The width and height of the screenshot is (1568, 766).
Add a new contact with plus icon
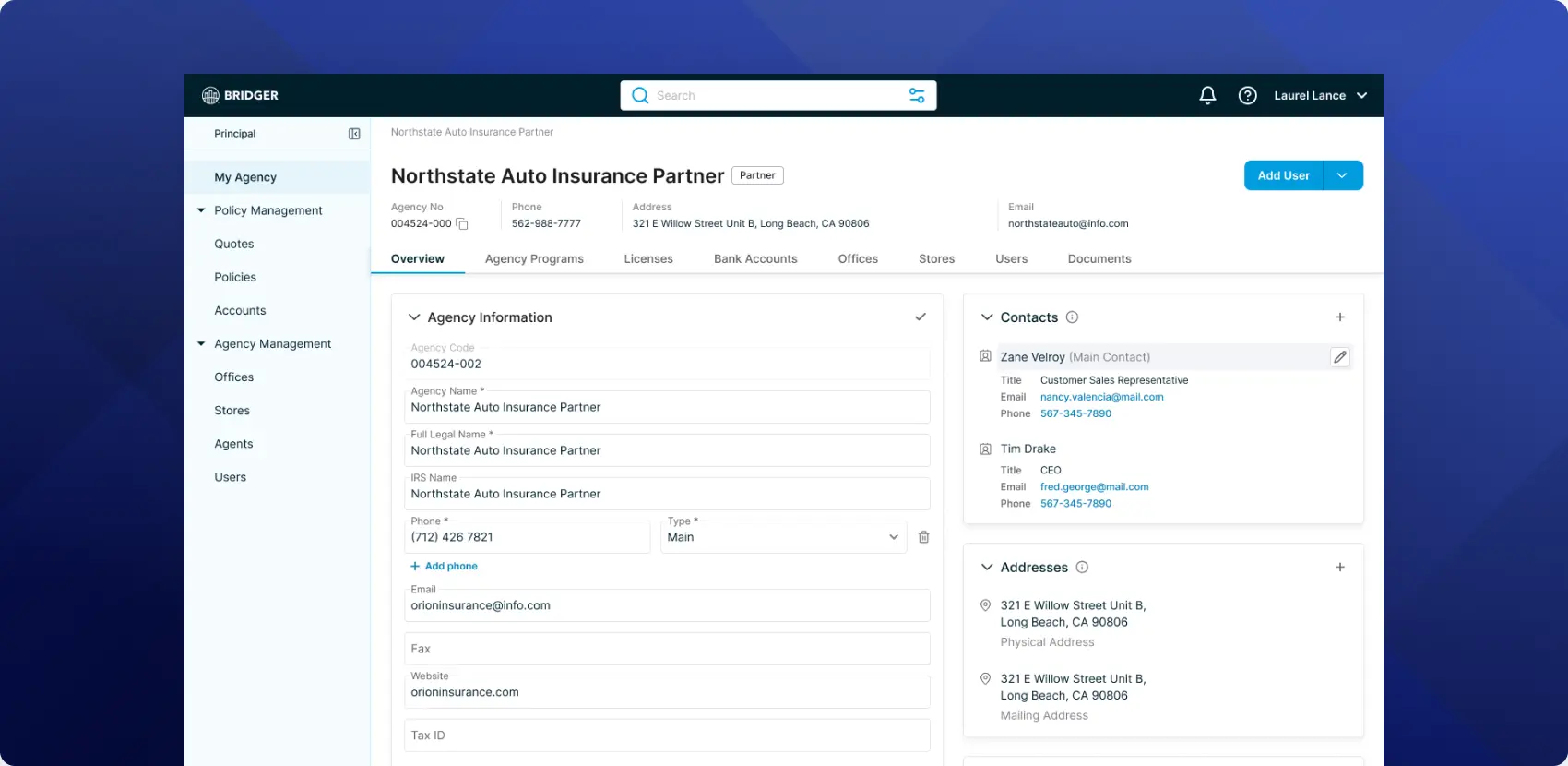(1339, 317)
